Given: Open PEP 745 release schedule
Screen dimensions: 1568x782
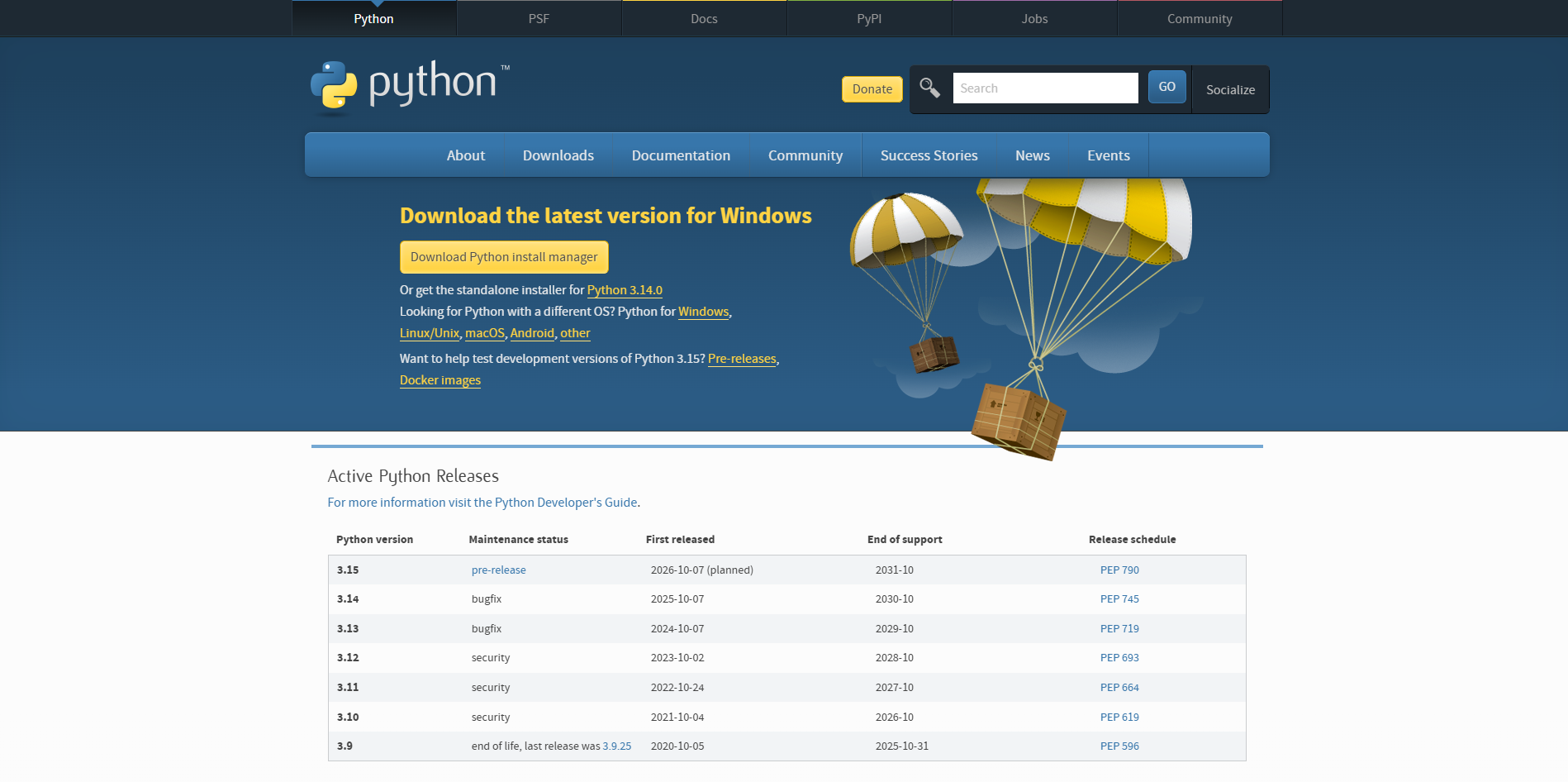Looking at the screenshot, I should pos(1119,598).
